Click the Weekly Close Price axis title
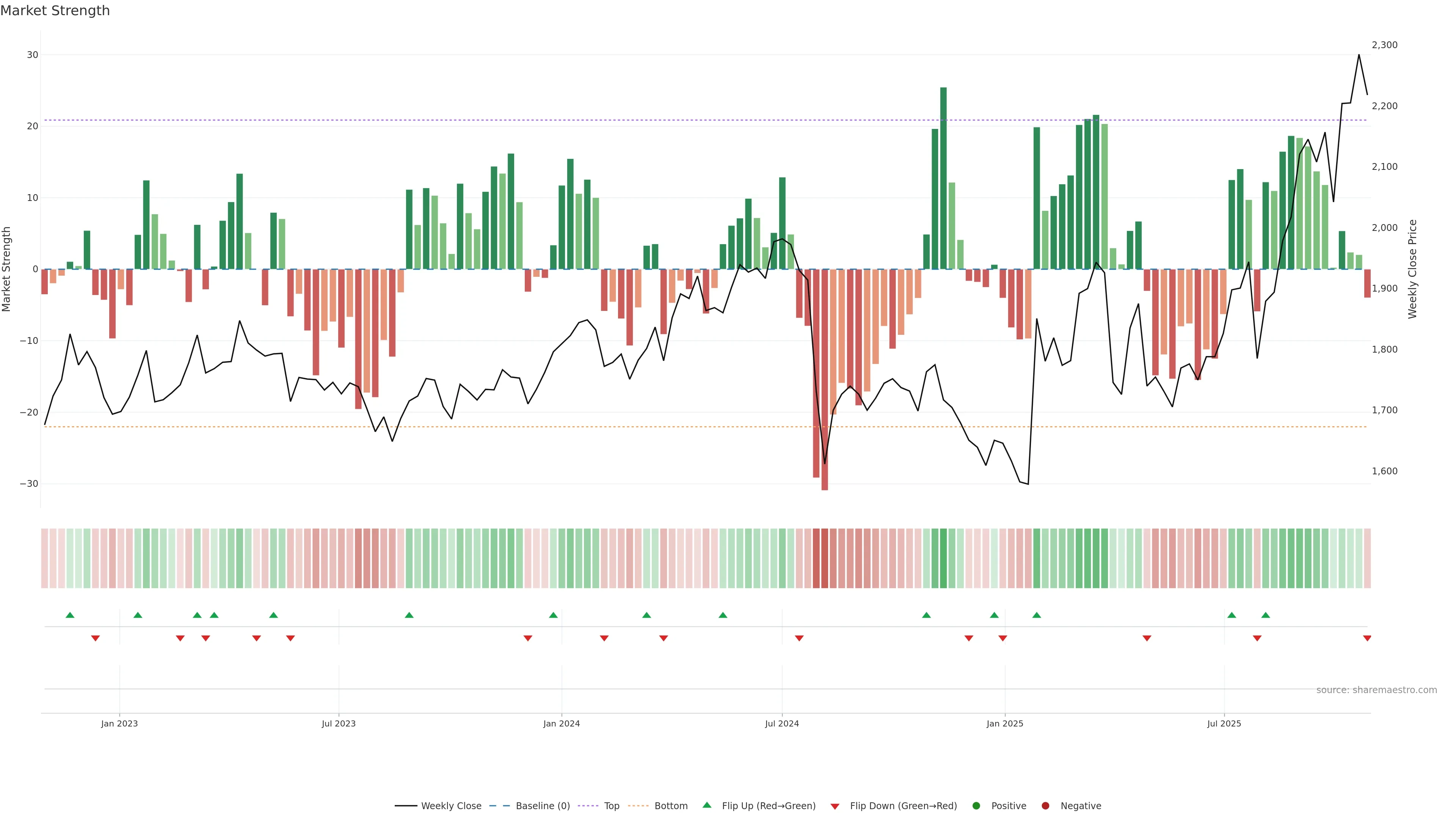The width and height of the screenshot is (1456, 819). pos(1412,269)
